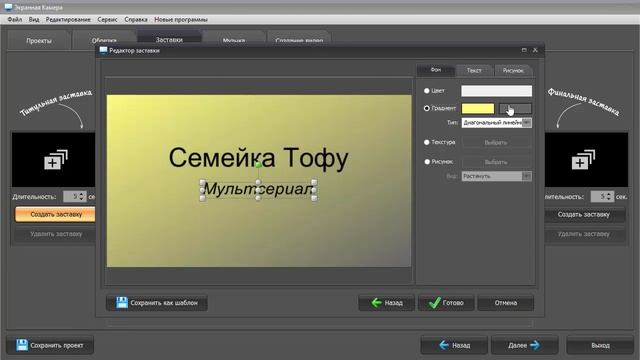Pick the yellow gradient start color swatch
Image resolution: width=640 pixels, height=360 pixels.
[478, 108]
